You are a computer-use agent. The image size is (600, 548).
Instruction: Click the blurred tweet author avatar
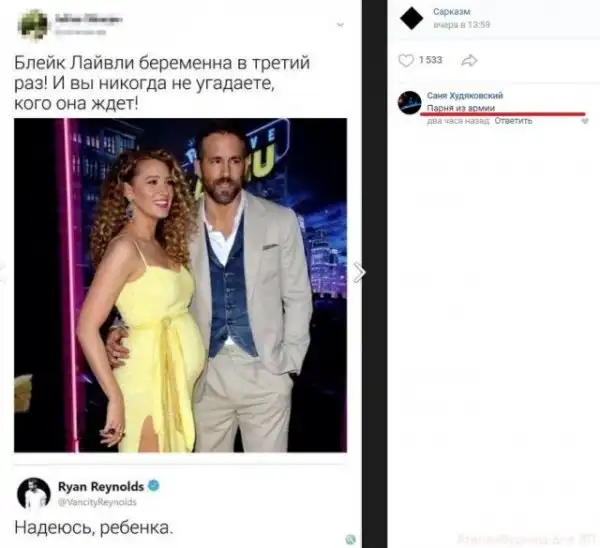(x=33, y=22)
